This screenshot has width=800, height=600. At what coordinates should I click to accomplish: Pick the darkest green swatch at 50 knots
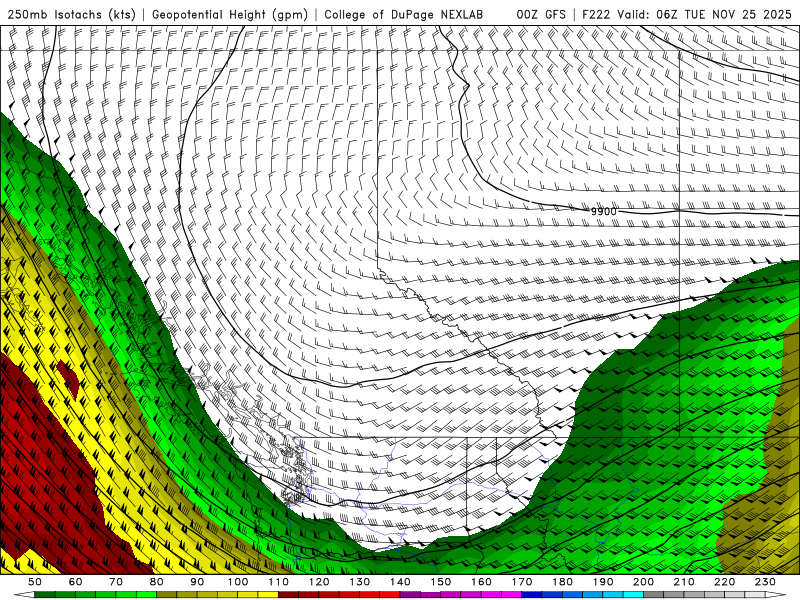(44, 595)
